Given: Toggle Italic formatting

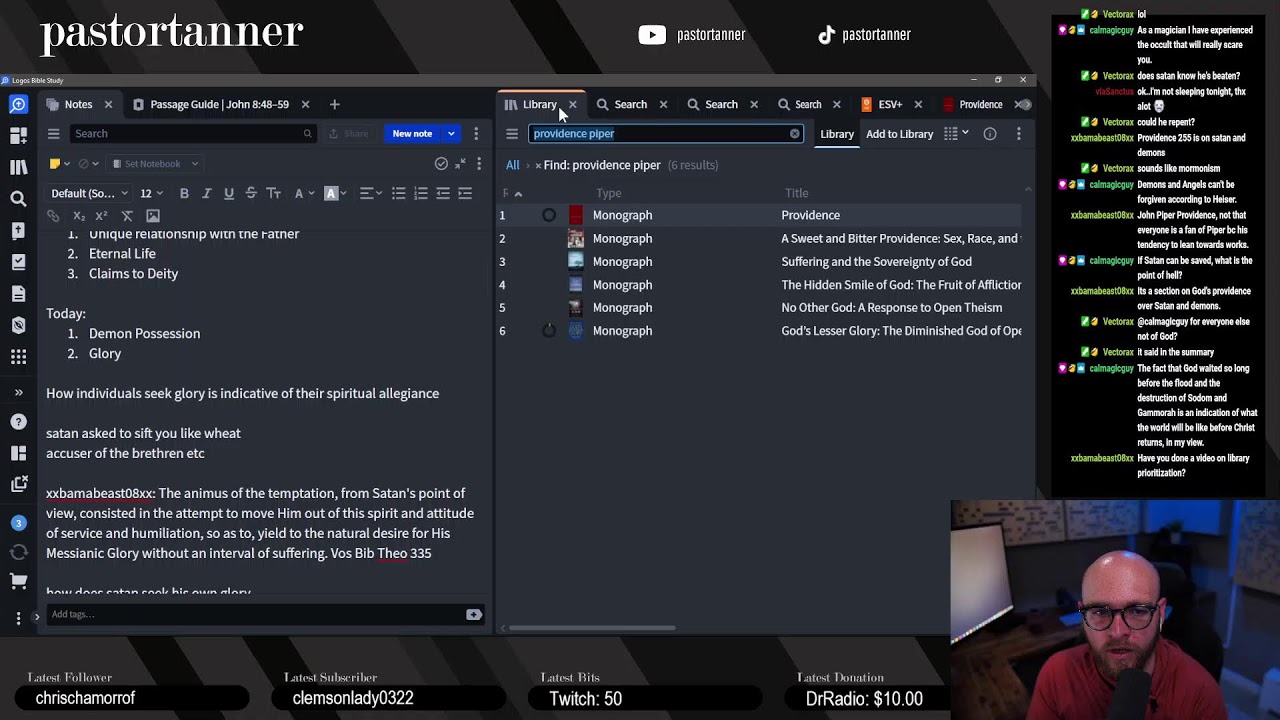Looking at the screenshot, I should click(x=206, y=193).
